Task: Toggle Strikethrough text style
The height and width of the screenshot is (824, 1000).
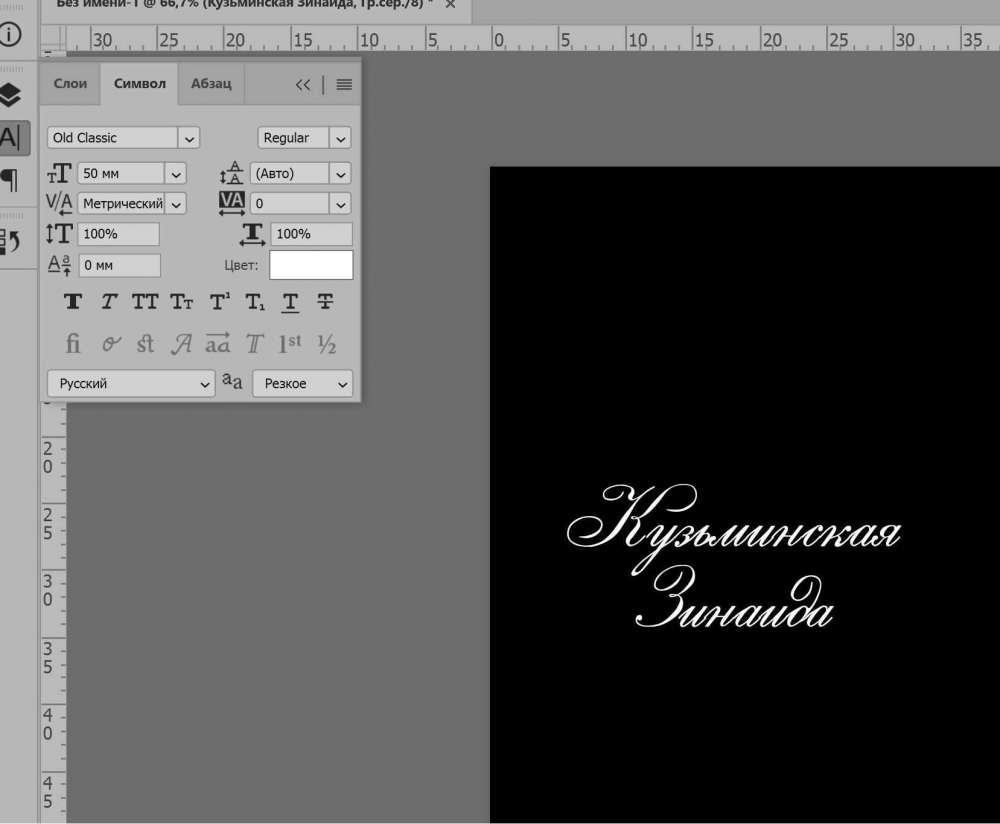Action: coord(325,302)
